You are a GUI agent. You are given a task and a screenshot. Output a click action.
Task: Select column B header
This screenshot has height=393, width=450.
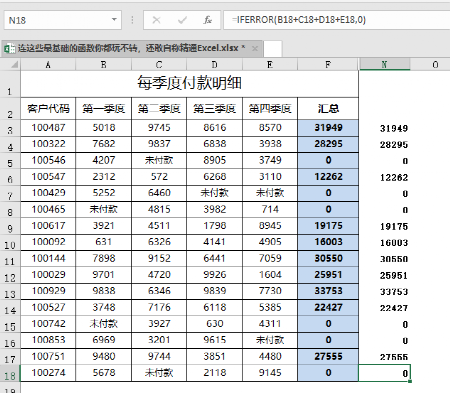104,65
